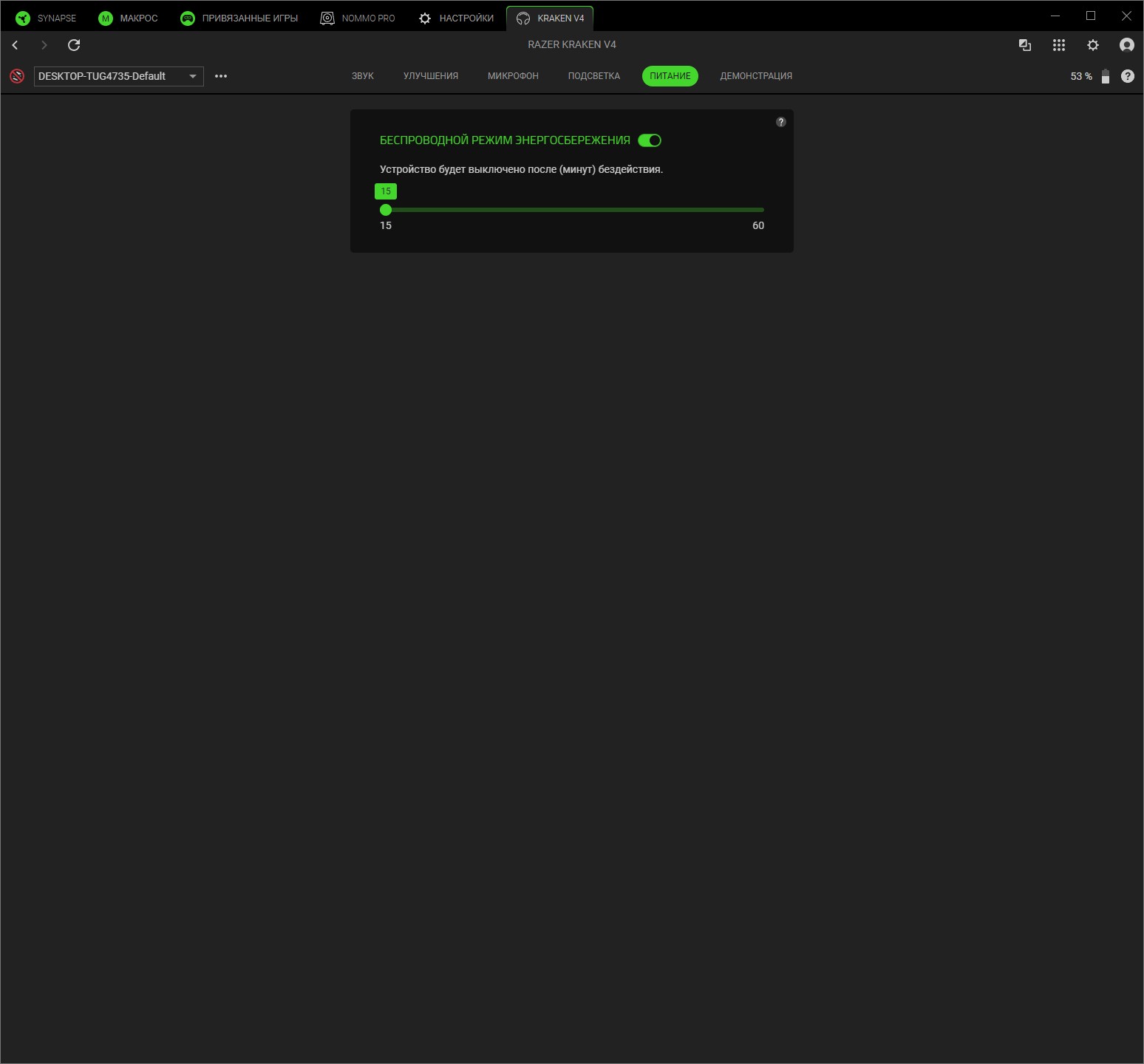Click the slider minimum label 15 below the track
Viewport: 1144px width, 1064px height.
click(386, 225)
